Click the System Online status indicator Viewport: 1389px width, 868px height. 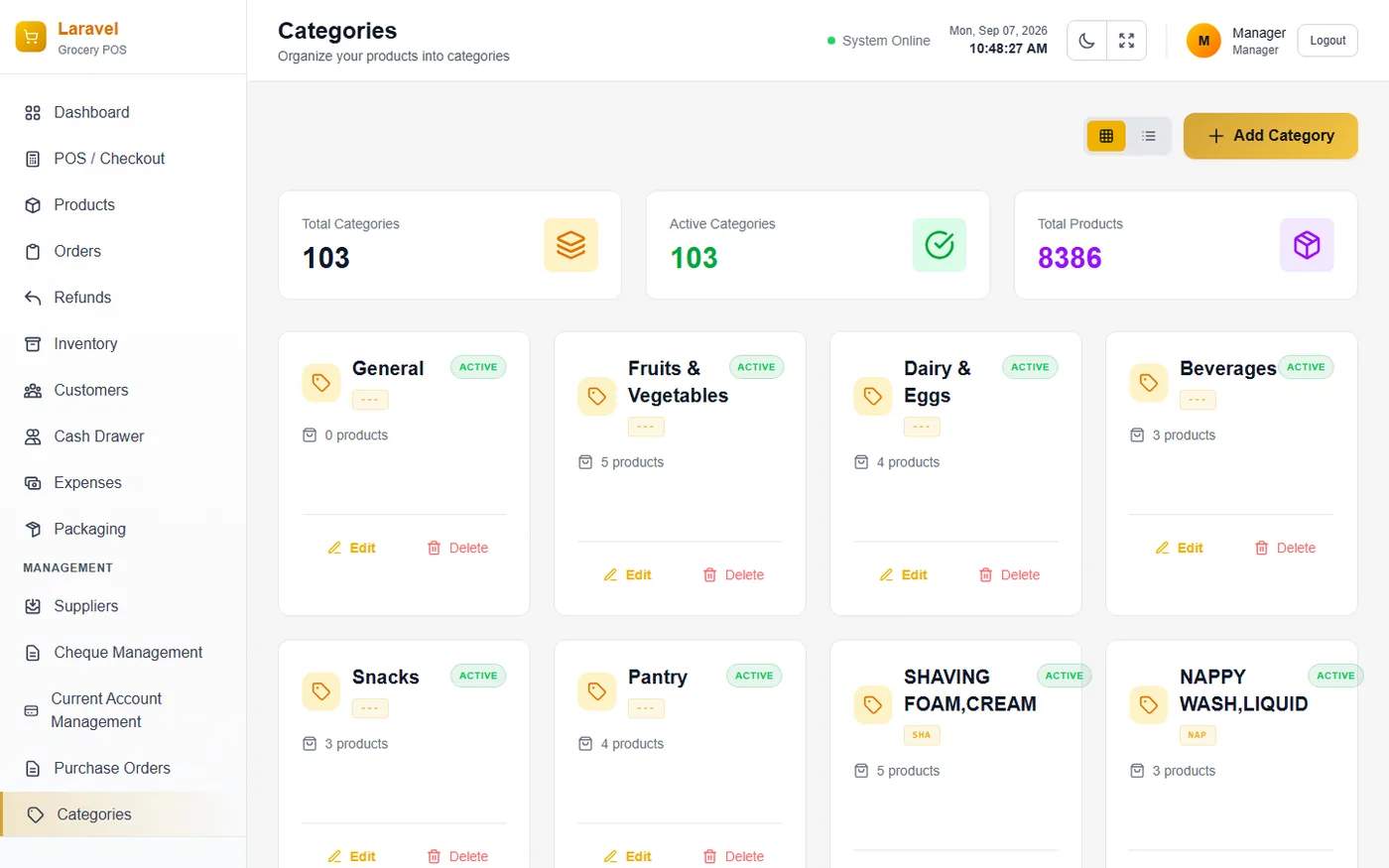pyautogui.click(x=879, y=41)
